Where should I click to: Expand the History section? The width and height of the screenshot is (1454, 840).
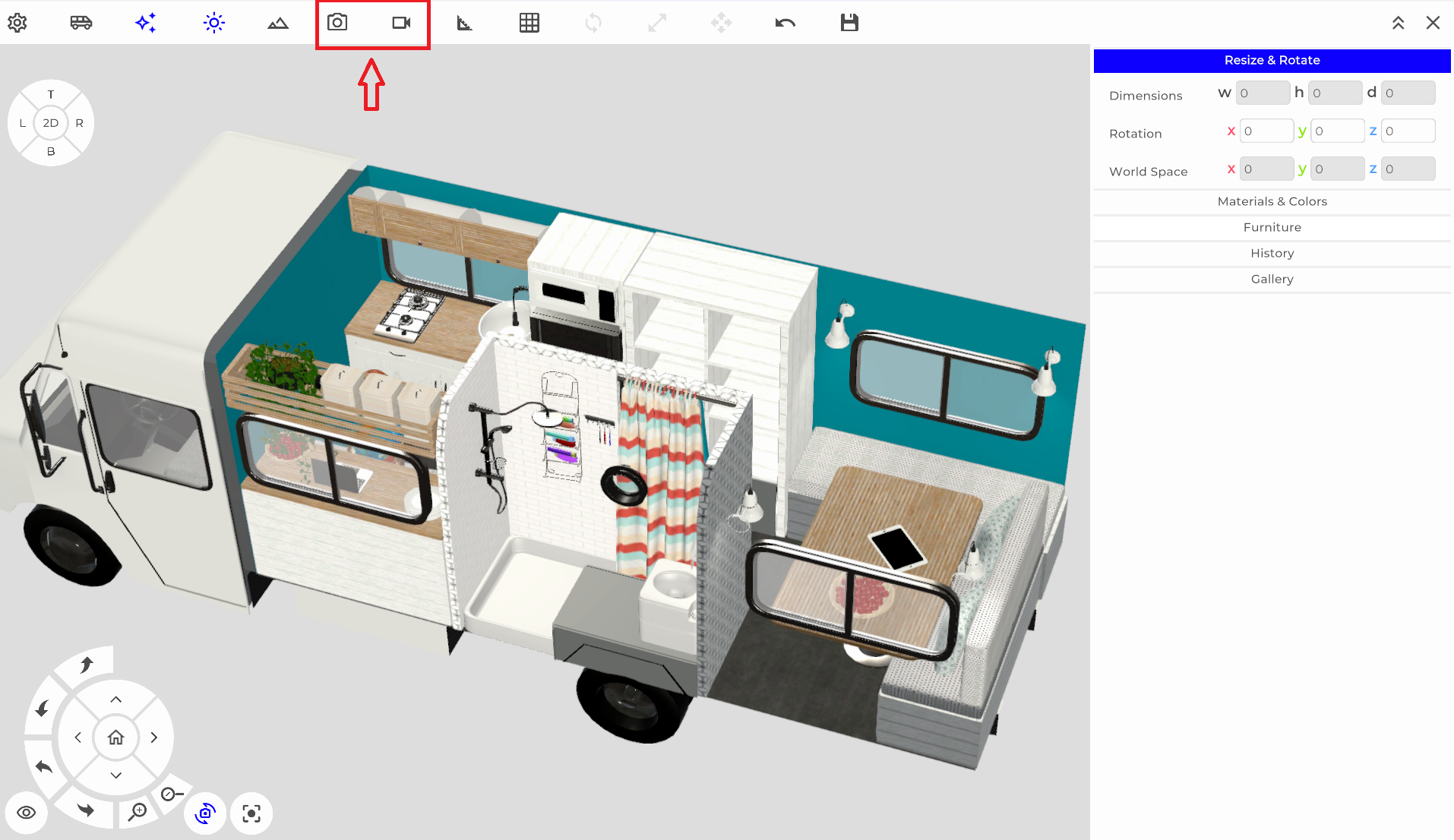[1272, 253]
